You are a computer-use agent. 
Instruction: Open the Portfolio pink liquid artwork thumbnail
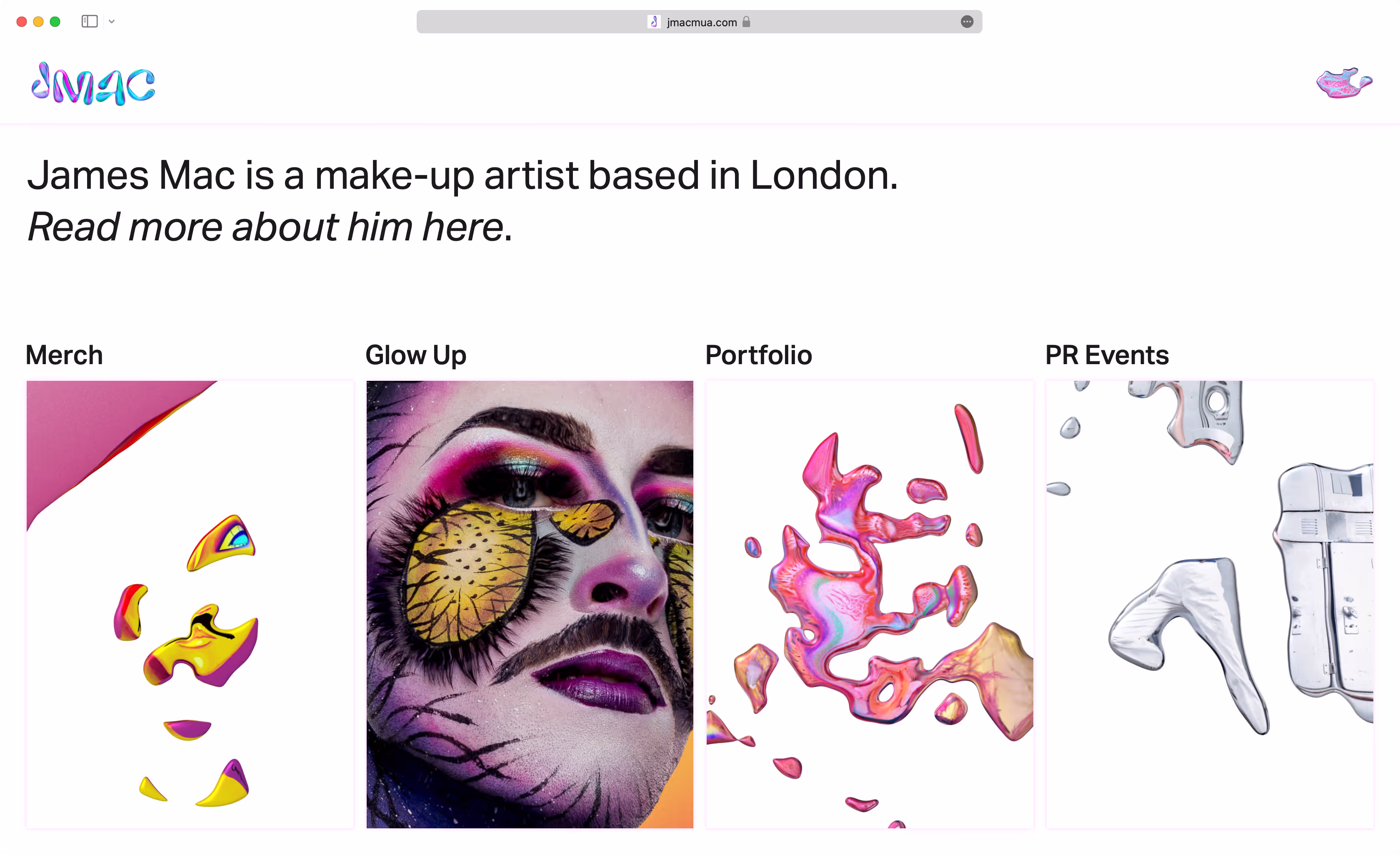(x=870, y=605)
